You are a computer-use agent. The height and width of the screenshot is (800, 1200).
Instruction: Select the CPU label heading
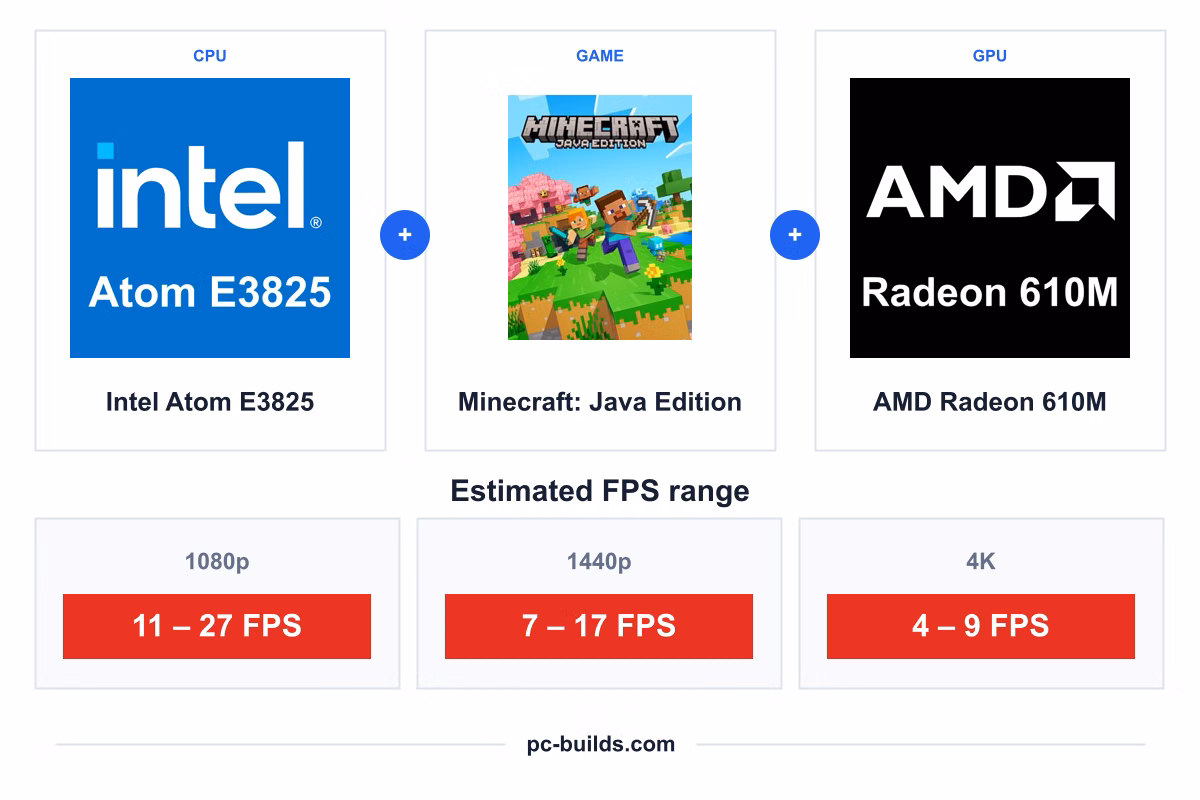pos(210,56)
